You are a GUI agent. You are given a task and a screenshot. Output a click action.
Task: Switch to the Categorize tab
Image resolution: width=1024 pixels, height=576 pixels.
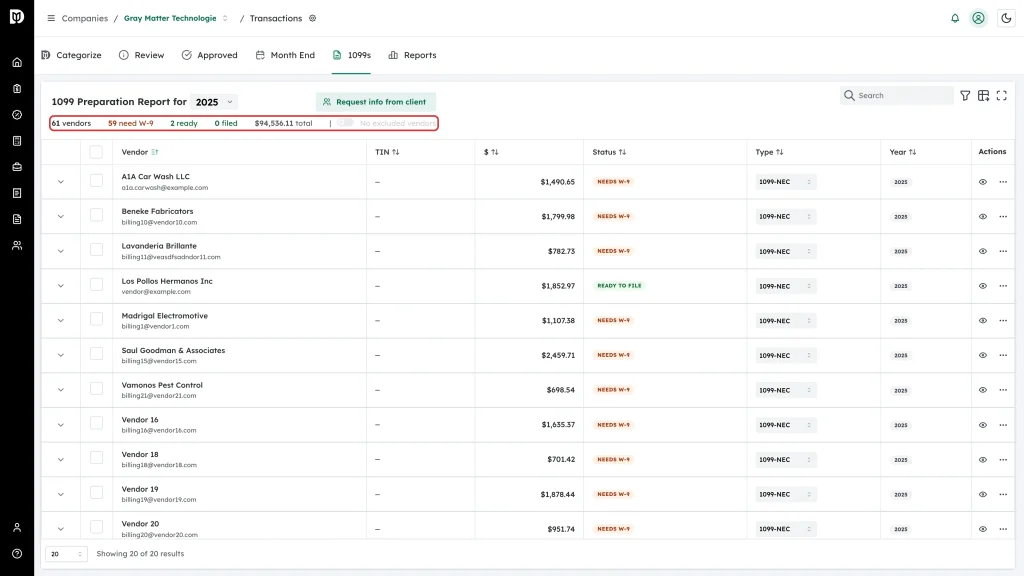[x=71, y=55]
